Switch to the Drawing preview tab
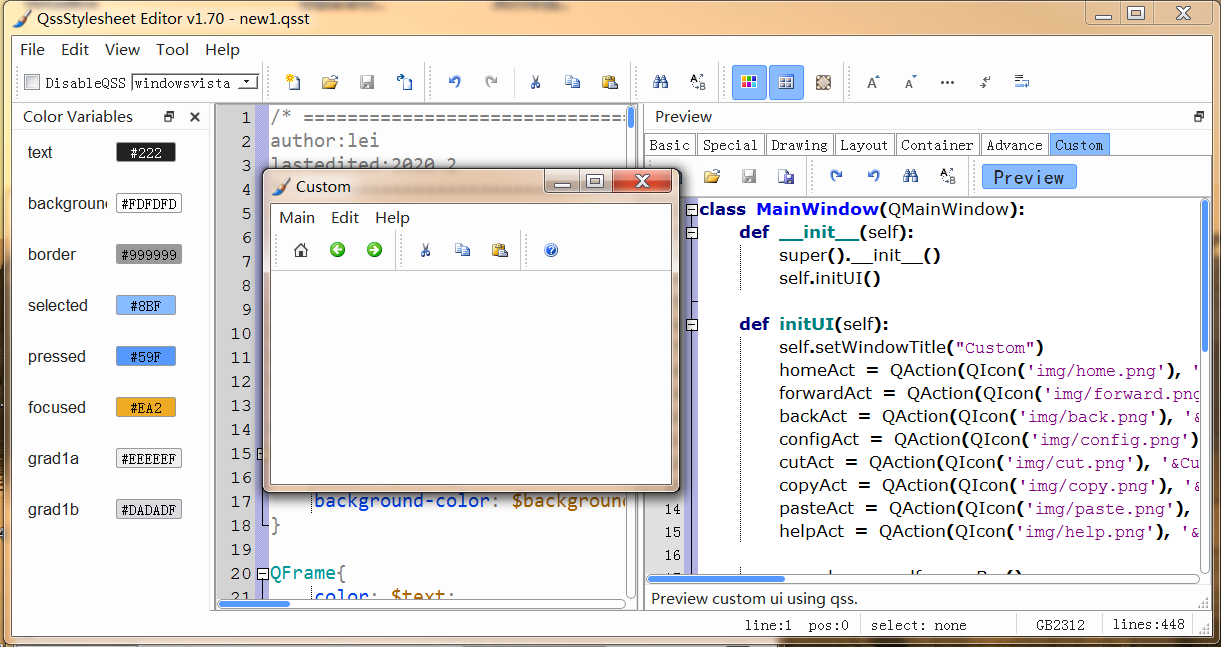Image resolution: width=1221 pixels, height=647 pixels. (799, 145)
